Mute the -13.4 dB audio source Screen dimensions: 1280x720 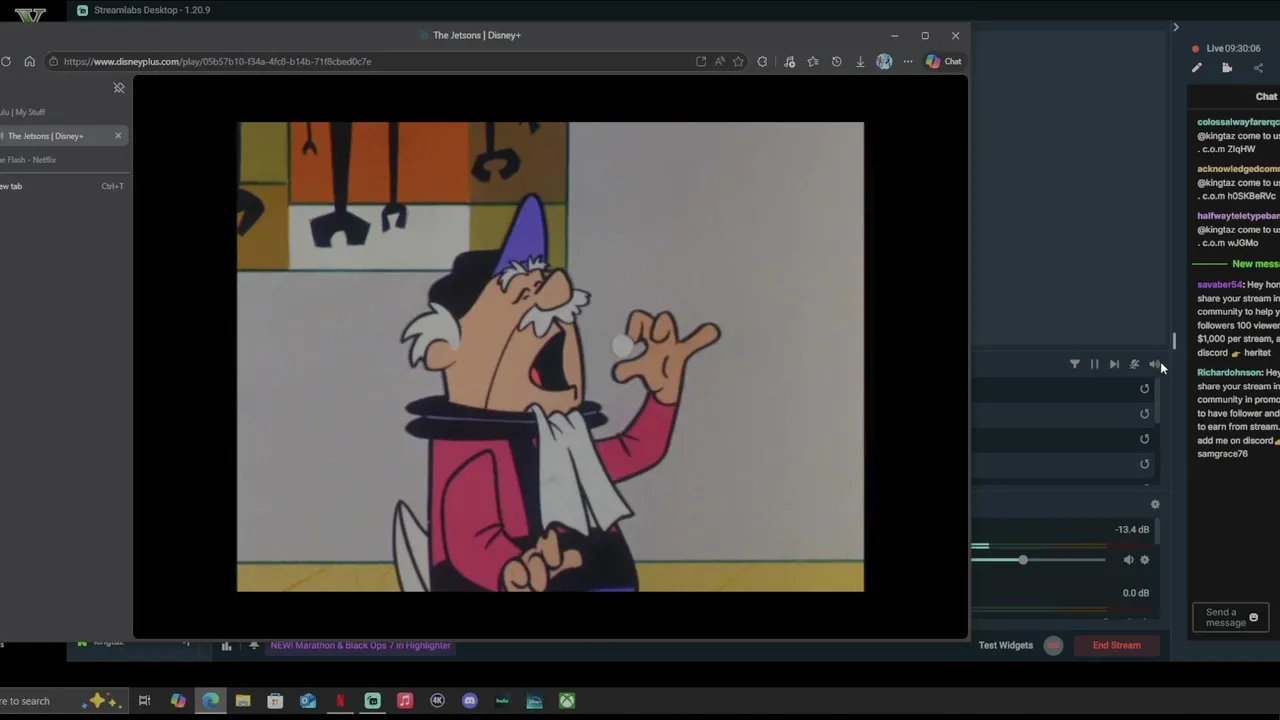point(1128,560)
